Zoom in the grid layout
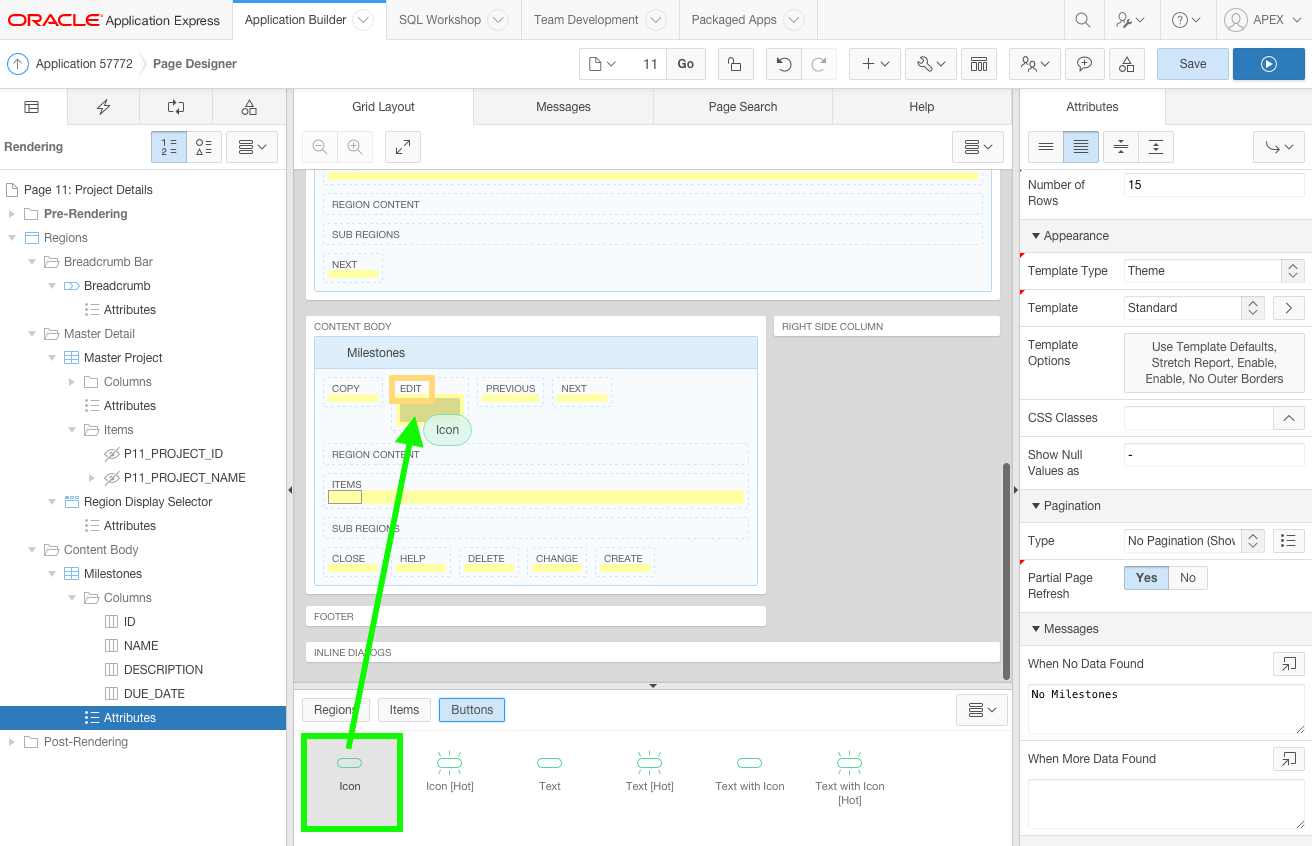 [354, 147]
